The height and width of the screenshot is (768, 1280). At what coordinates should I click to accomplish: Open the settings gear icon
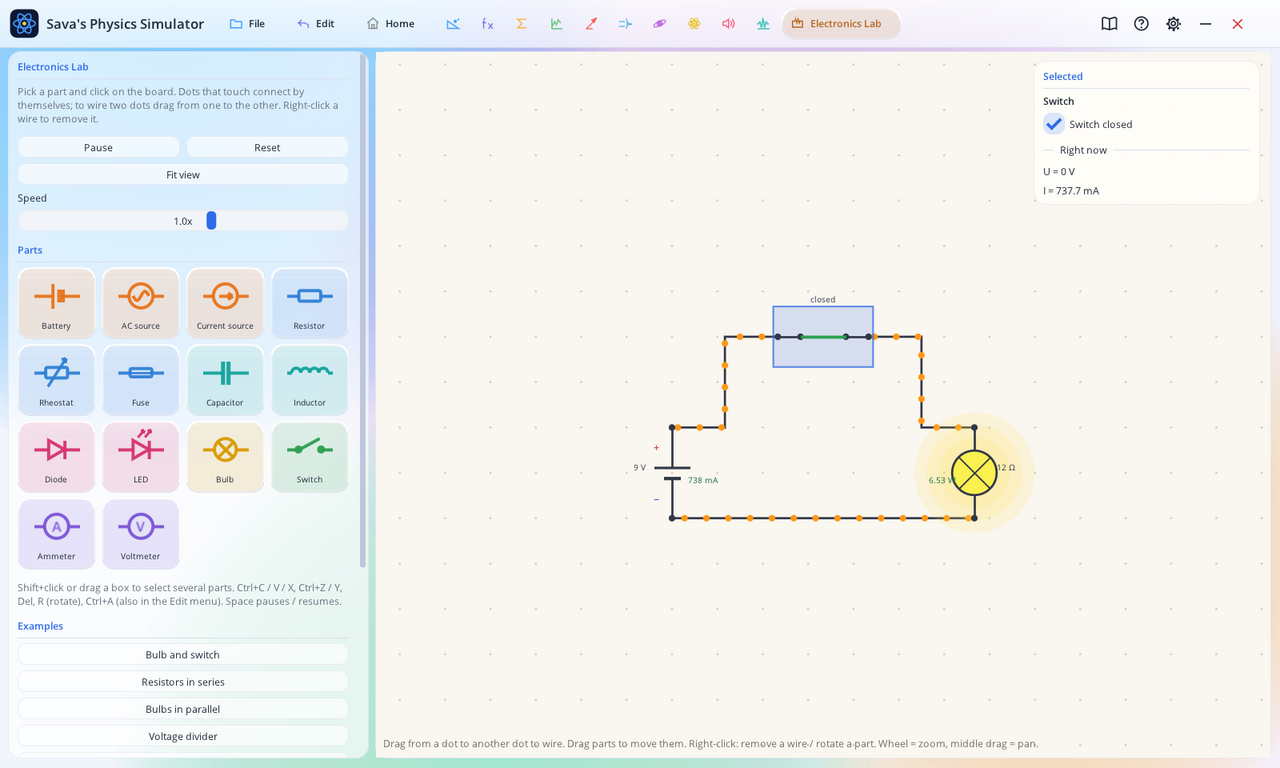coord(1173,24)
